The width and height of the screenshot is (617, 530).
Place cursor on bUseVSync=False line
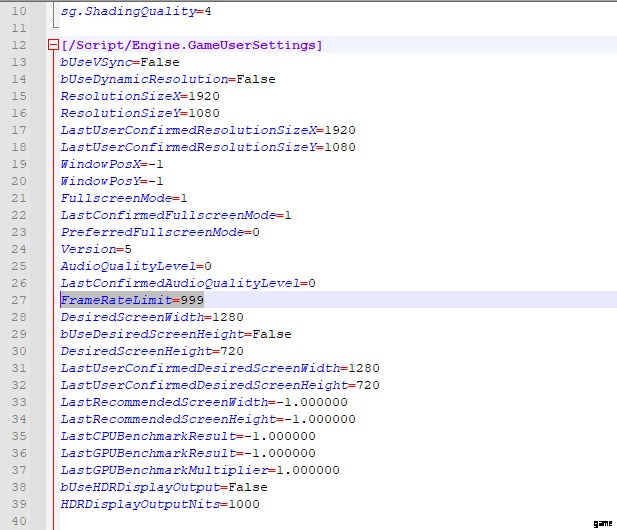(x=120, y=62)
